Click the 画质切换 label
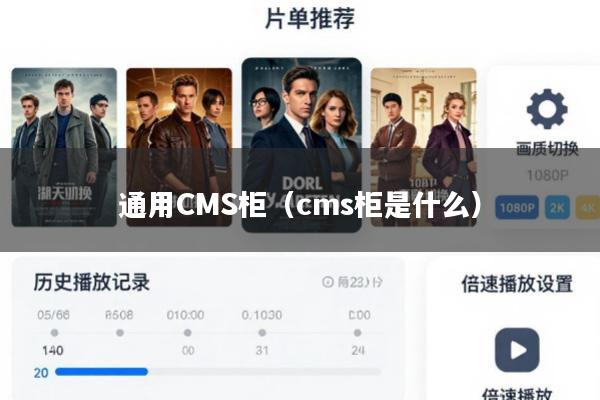 (547, 149)
